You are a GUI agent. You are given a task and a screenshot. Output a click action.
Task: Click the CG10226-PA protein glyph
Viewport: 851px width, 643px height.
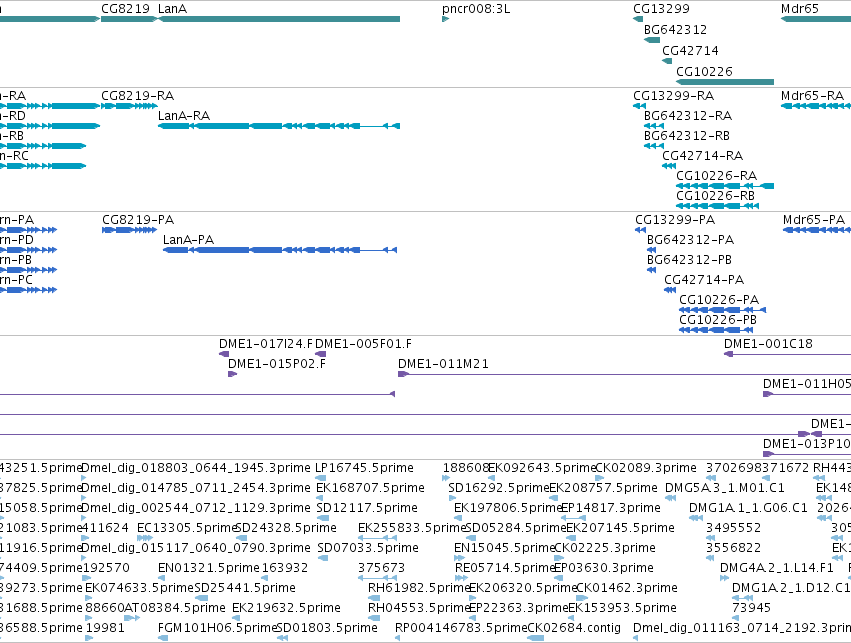click(x=722, y=310)
